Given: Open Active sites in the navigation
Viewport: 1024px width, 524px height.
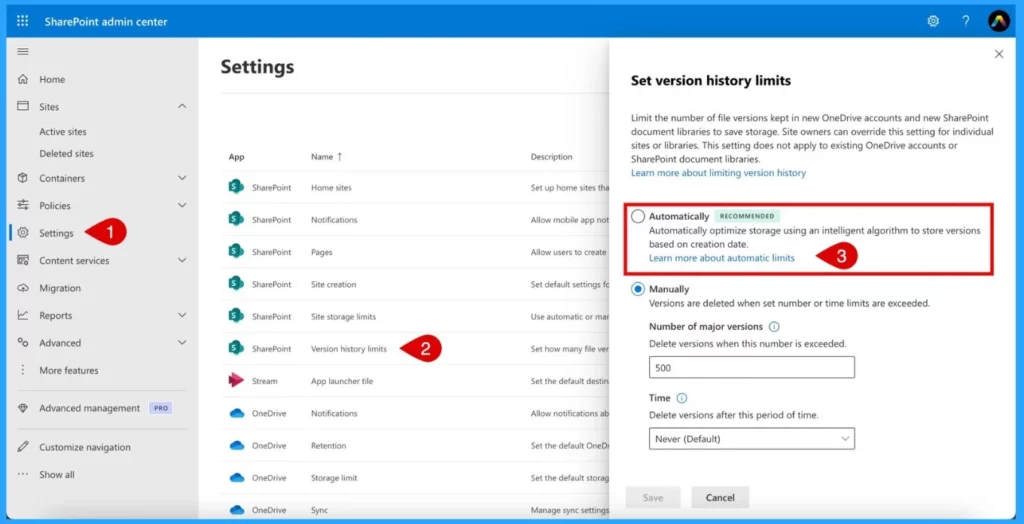Looking at the screenshot, I should (63, 131).
